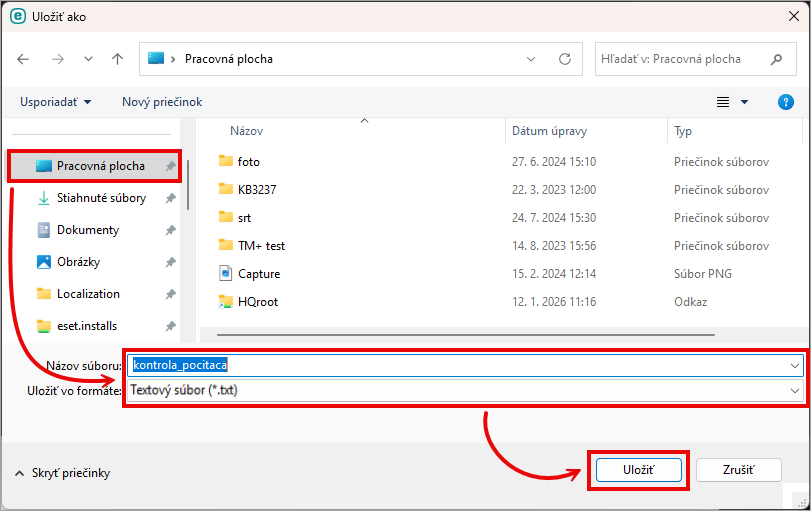Open the help question mark icon
The image size is (811, 511).
(x=785, y=102)
